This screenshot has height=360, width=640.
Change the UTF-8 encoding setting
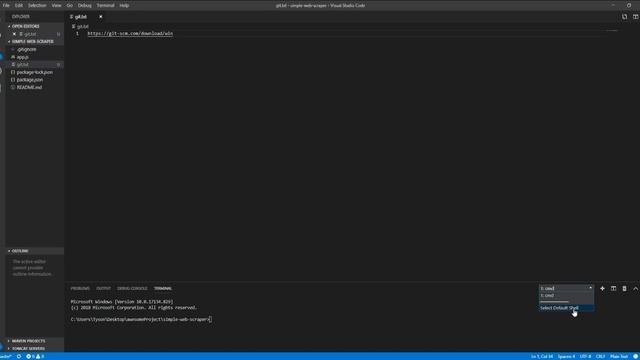pyautogui.click(x=585, y=356)
